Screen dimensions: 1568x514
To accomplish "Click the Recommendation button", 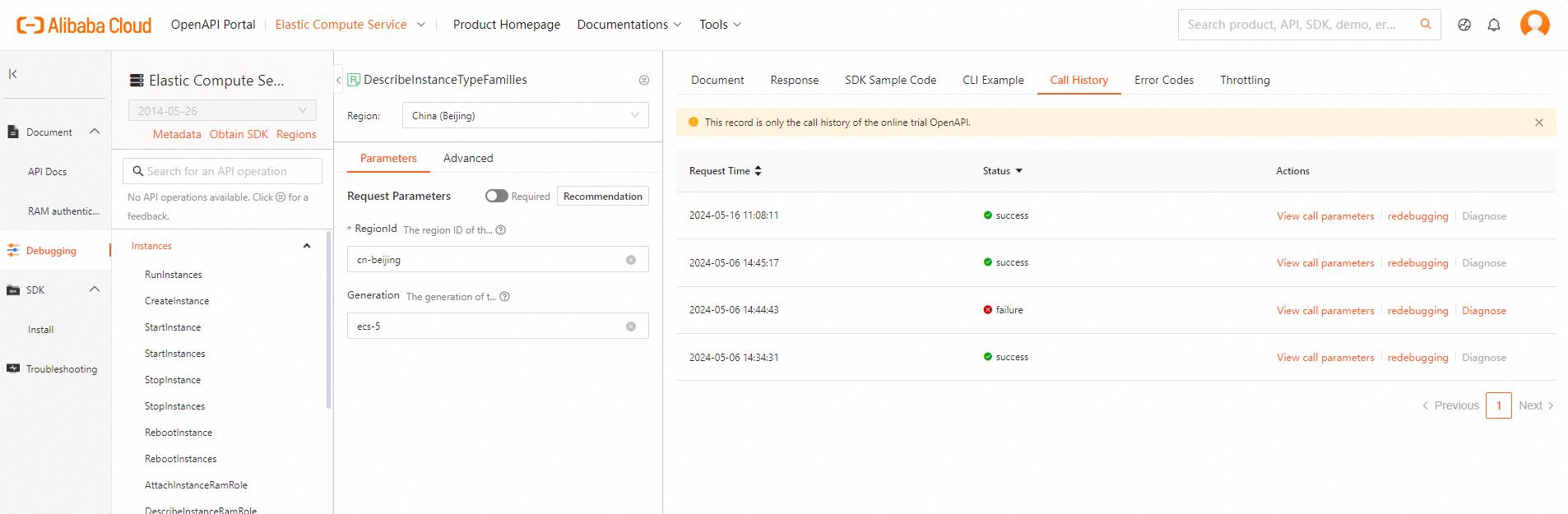I will (602, 196).
